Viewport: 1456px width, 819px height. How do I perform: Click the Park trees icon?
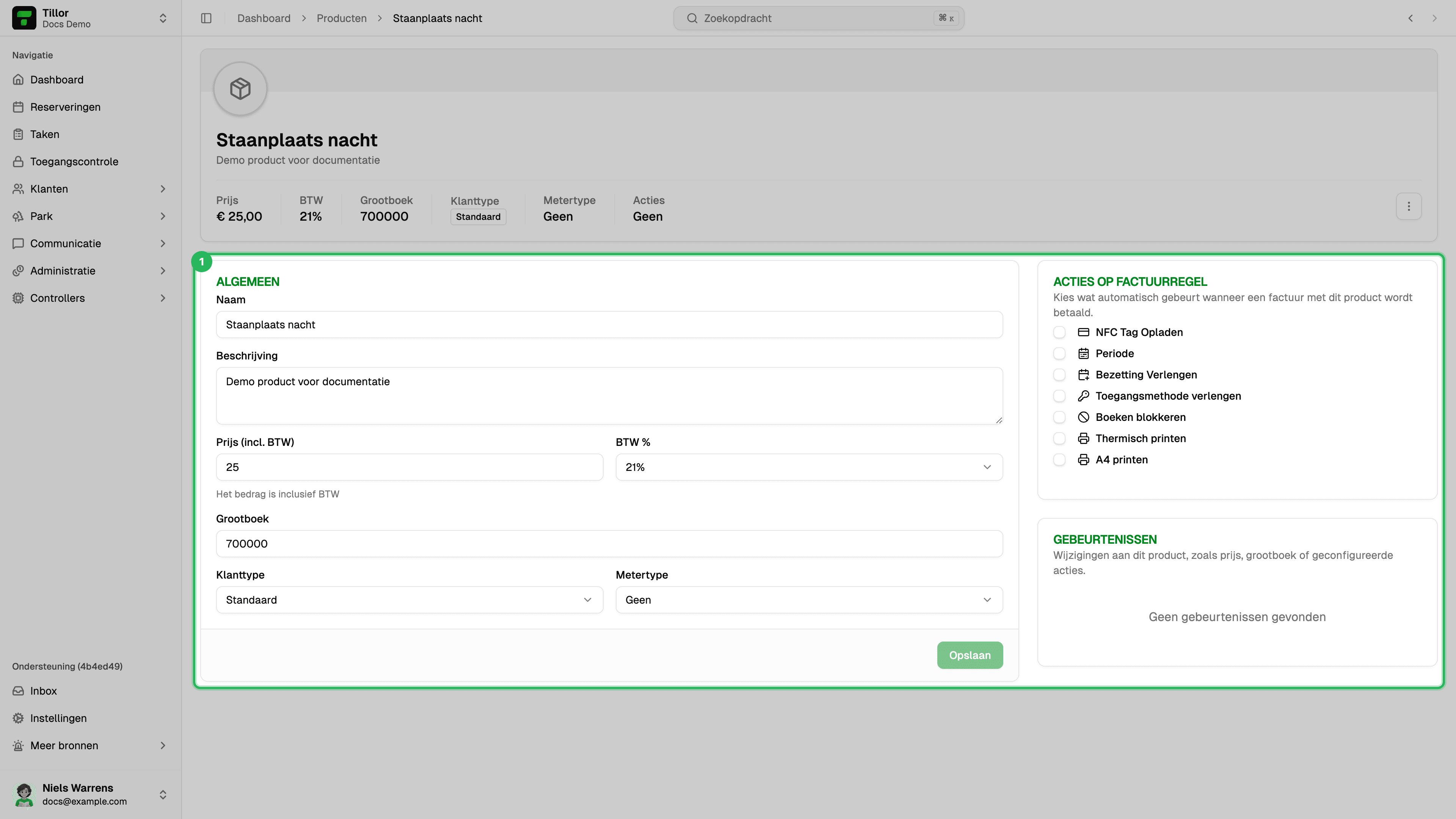pos(18,216)
